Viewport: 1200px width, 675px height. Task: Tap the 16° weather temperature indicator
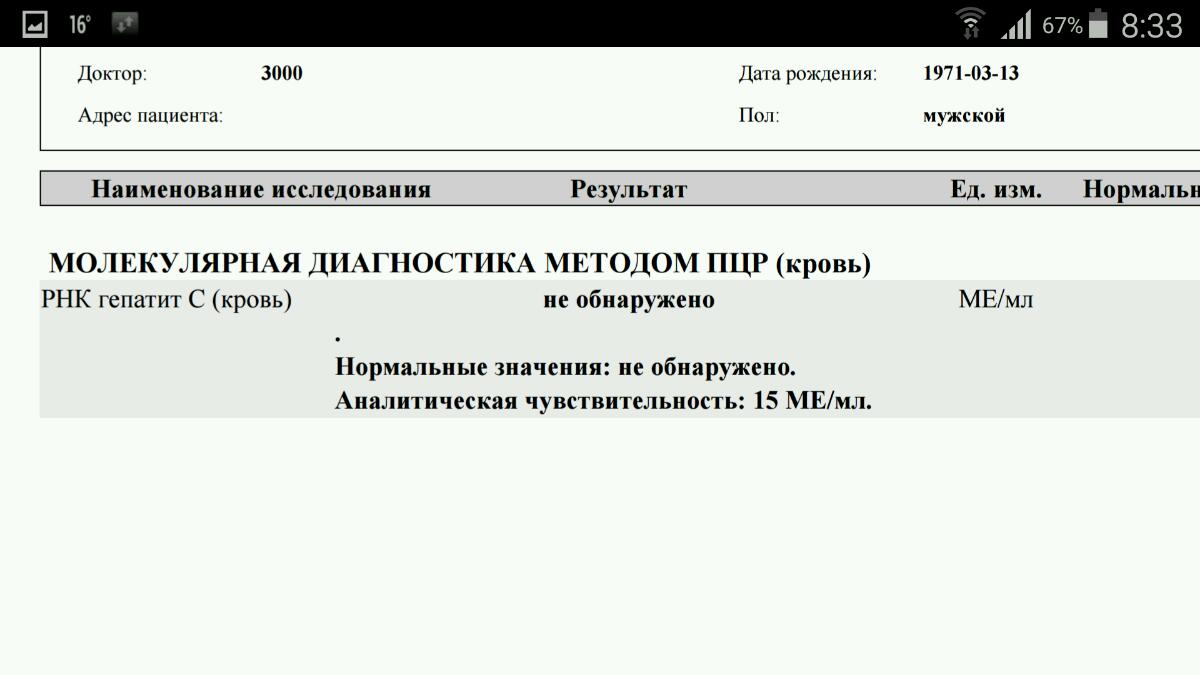point(80,24)
